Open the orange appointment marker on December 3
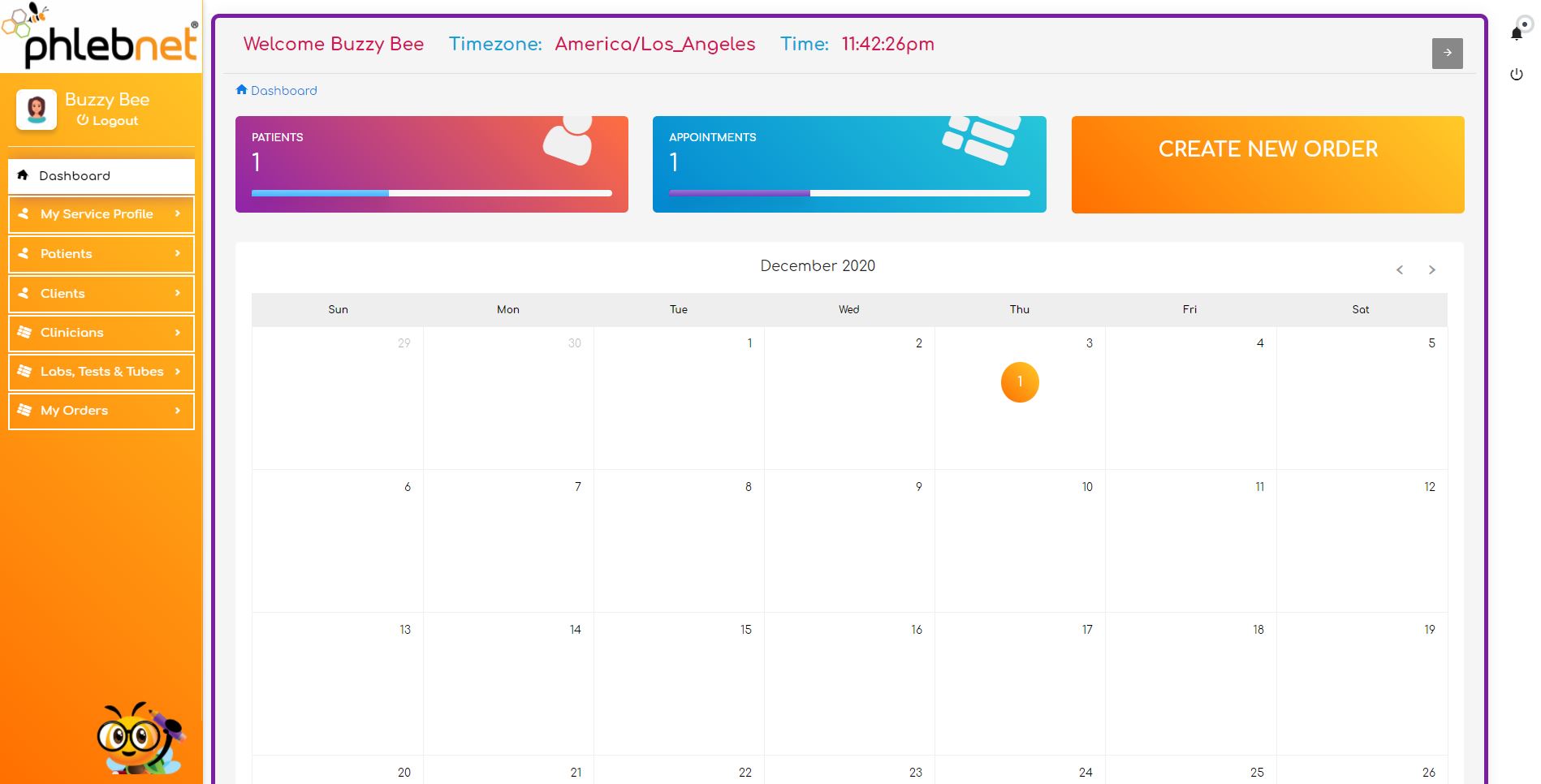 [x=1020, y=382]
